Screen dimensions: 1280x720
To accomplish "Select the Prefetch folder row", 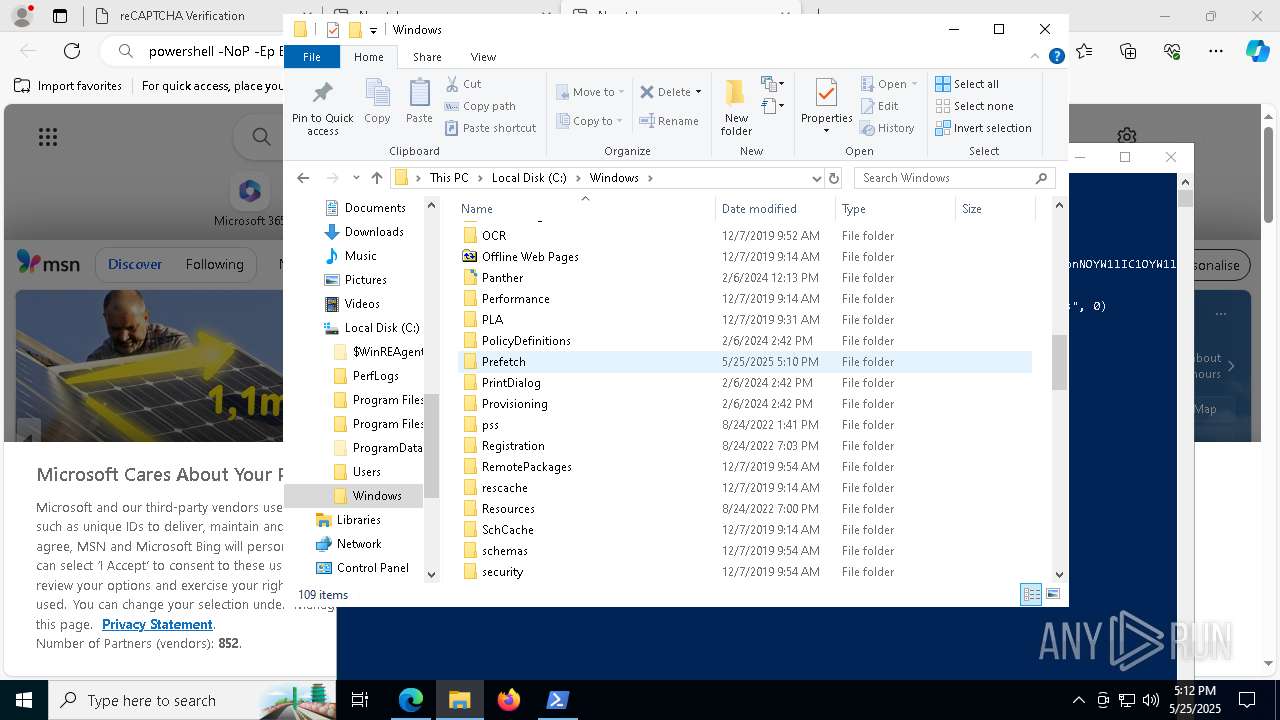I will click(745, 362).
